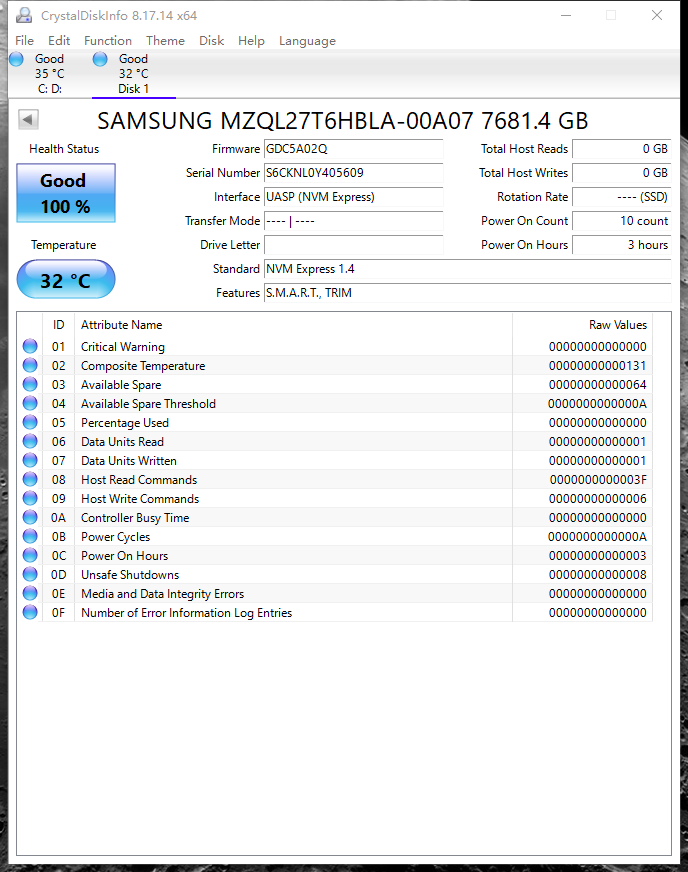Click the Rotation Rate value
This screenshot has height=872, width=688.
tap(621, 197)
